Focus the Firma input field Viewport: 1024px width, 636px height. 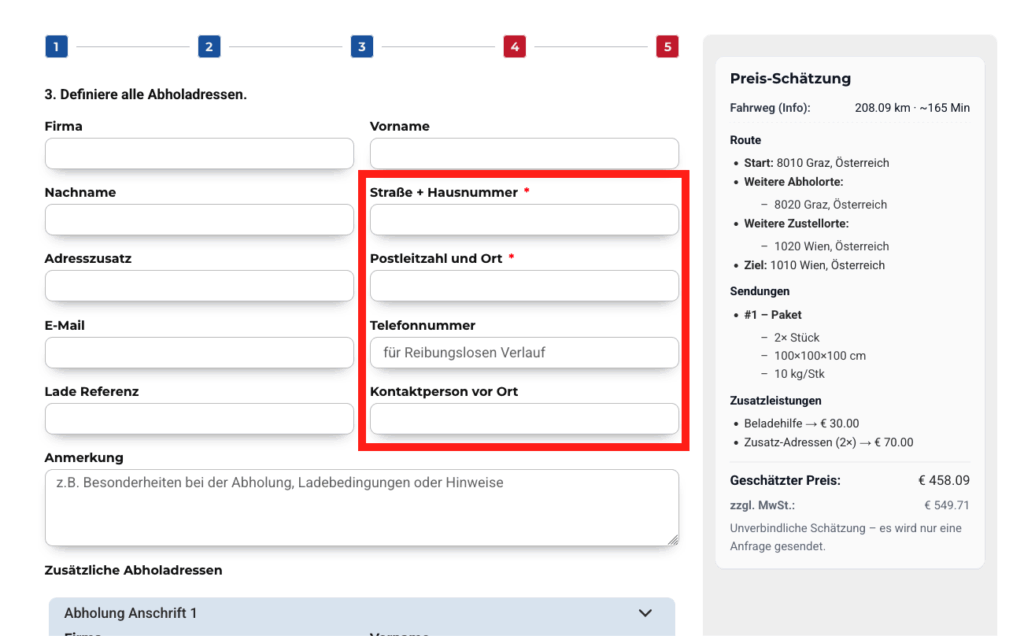[x=199, y=154]
